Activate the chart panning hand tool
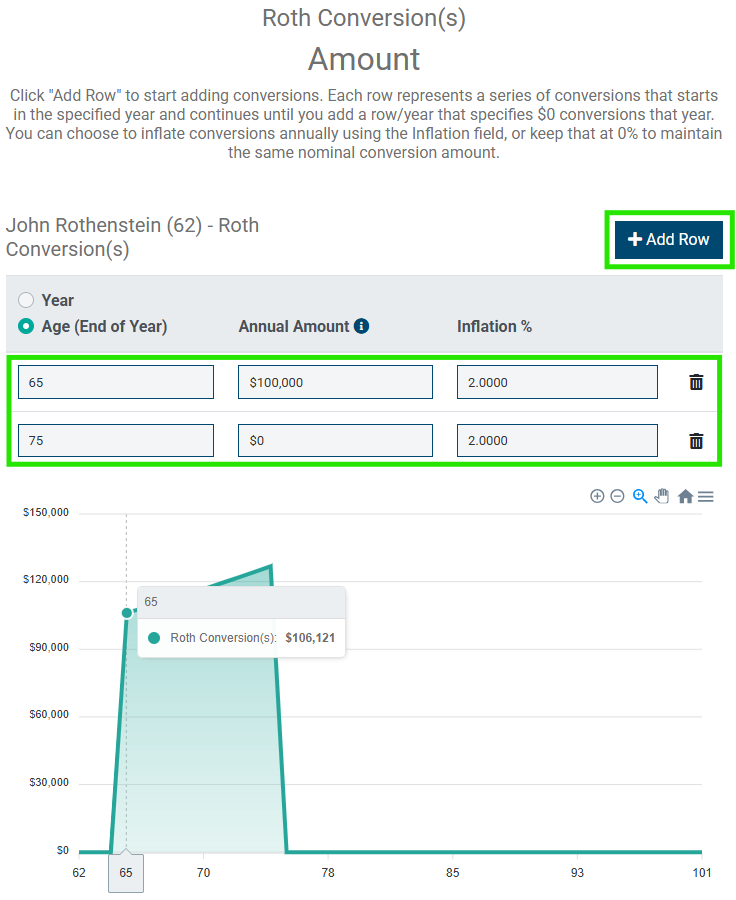 pos(662,496)
